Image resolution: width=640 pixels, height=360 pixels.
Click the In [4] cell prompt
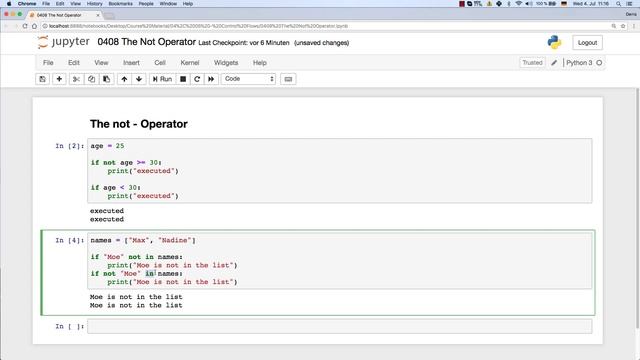click(x=70, y=240)
